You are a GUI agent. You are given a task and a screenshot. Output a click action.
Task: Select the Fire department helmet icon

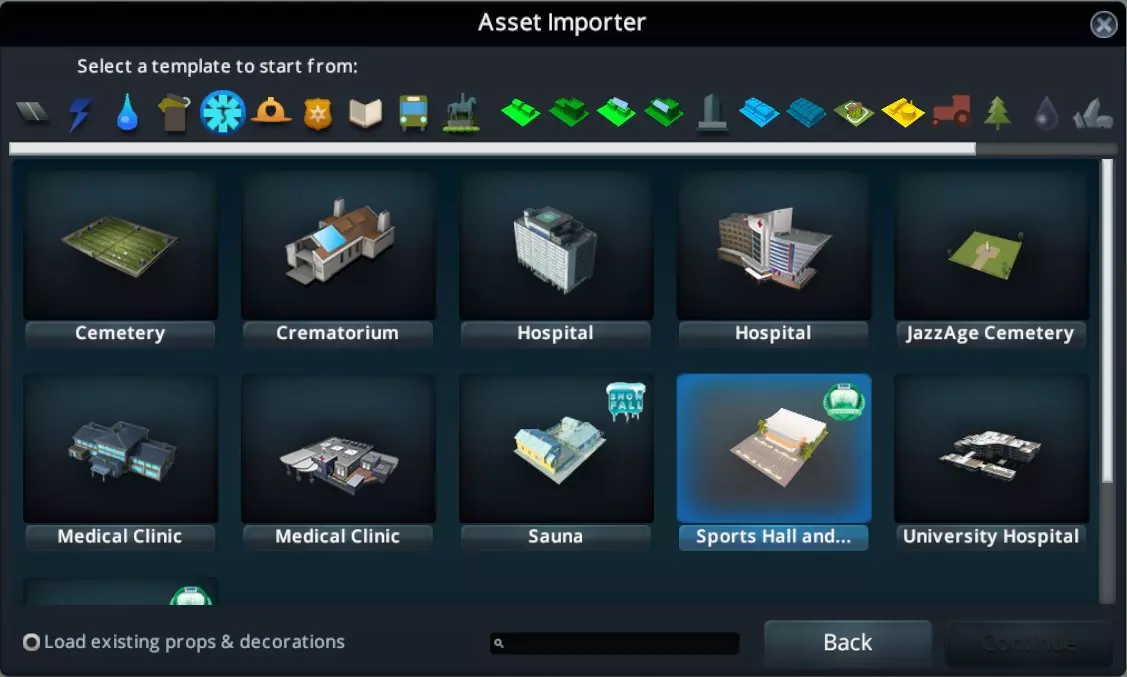[x=271, y=111]
